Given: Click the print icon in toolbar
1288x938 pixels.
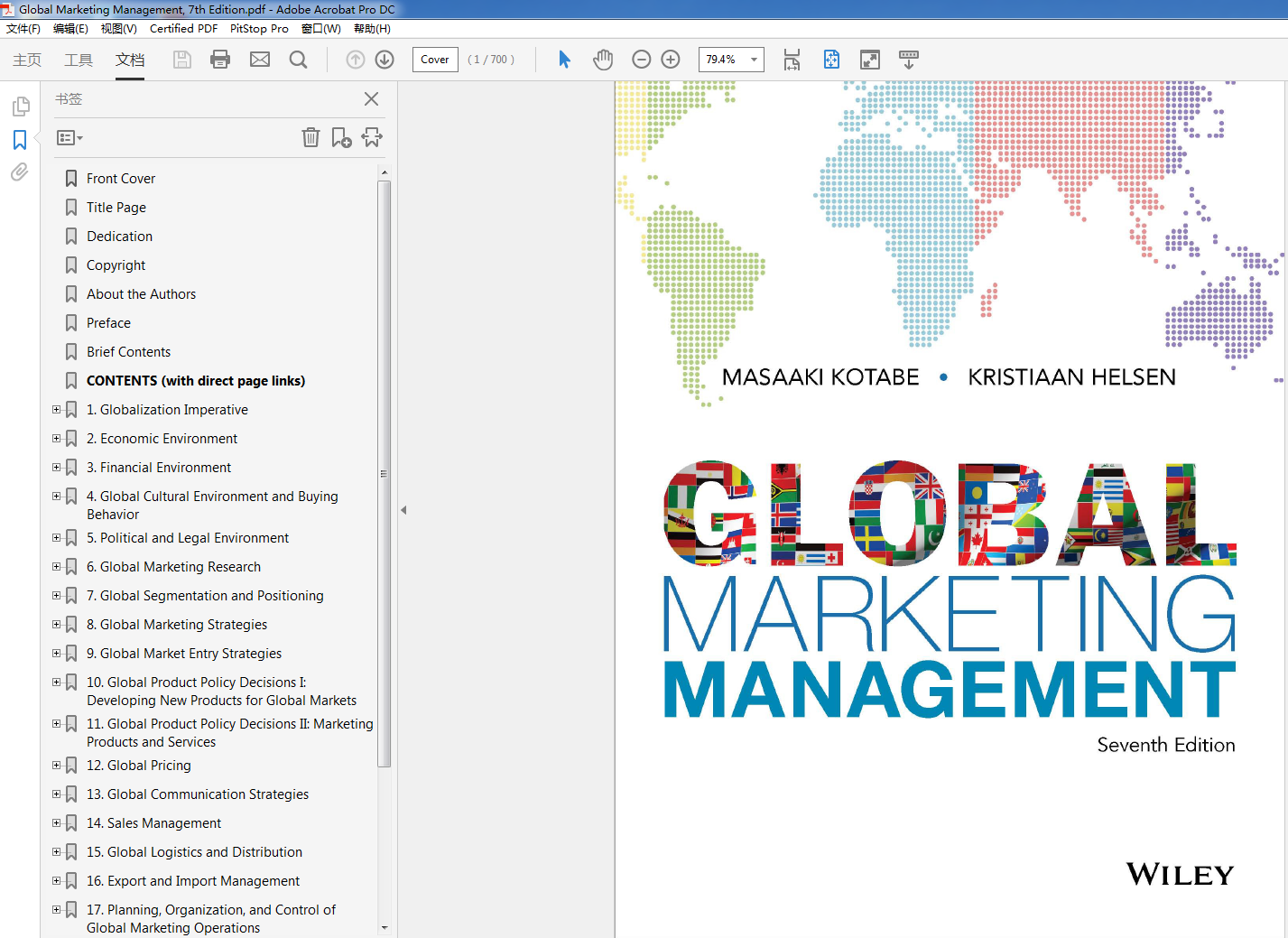Looking at the screenshot, I should (x=220, y=60).
